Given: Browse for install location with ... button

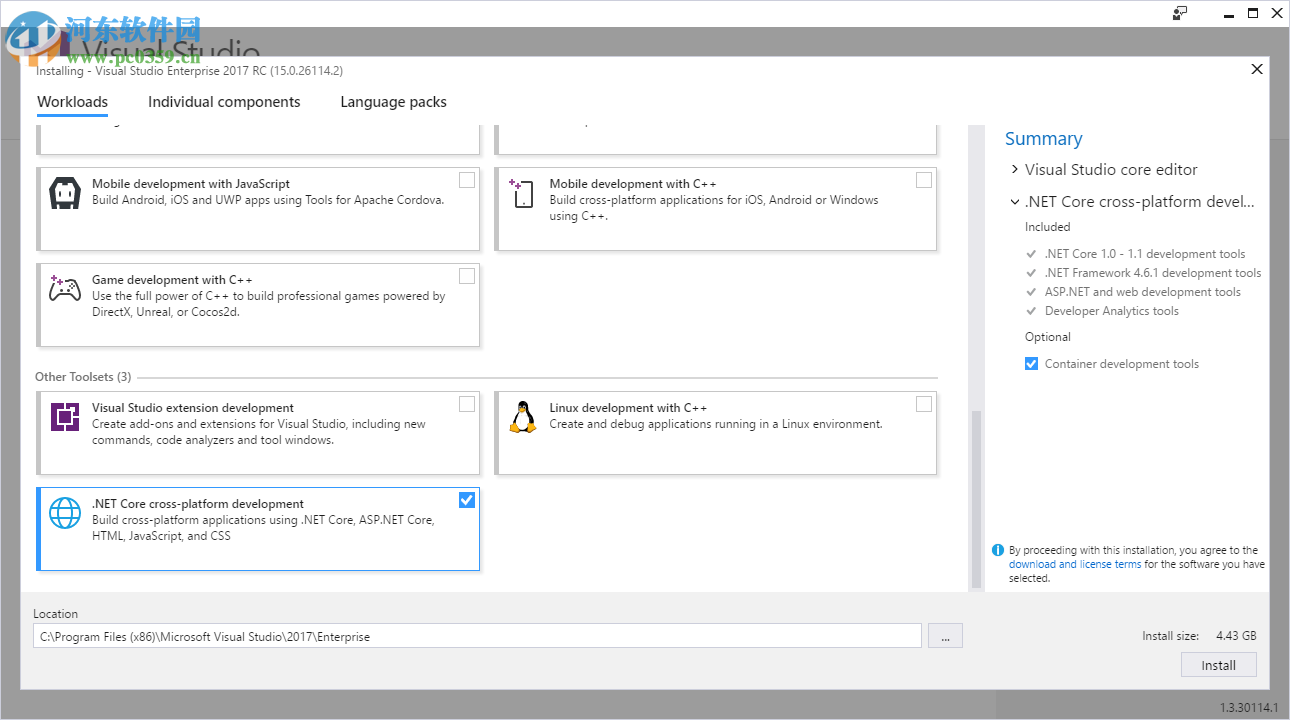Looking at the screenshot, I should (945, 636).
